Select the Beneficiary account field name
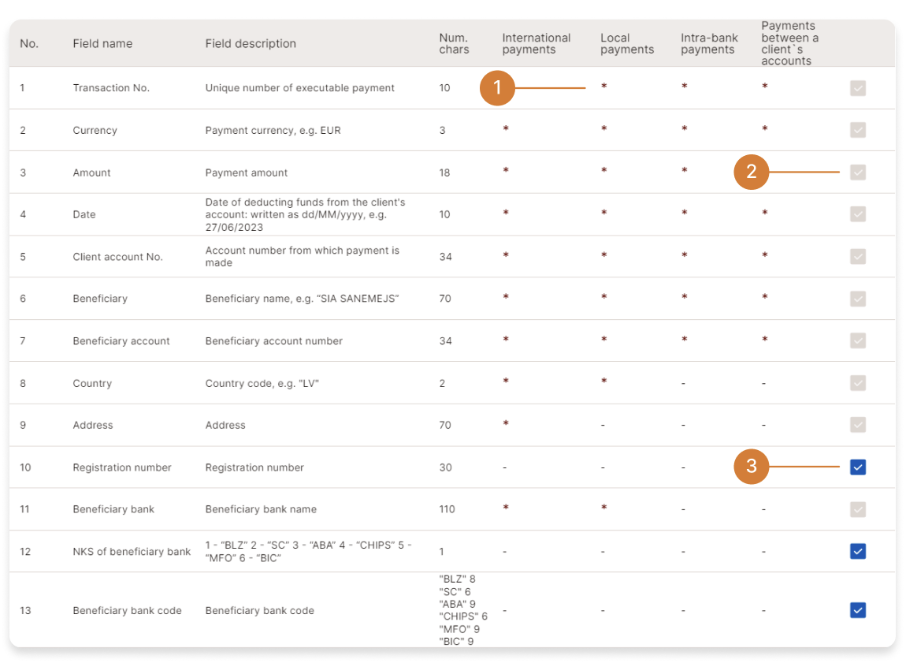Image resolution: width=912 pixels, height=662 pixels. 121,341
